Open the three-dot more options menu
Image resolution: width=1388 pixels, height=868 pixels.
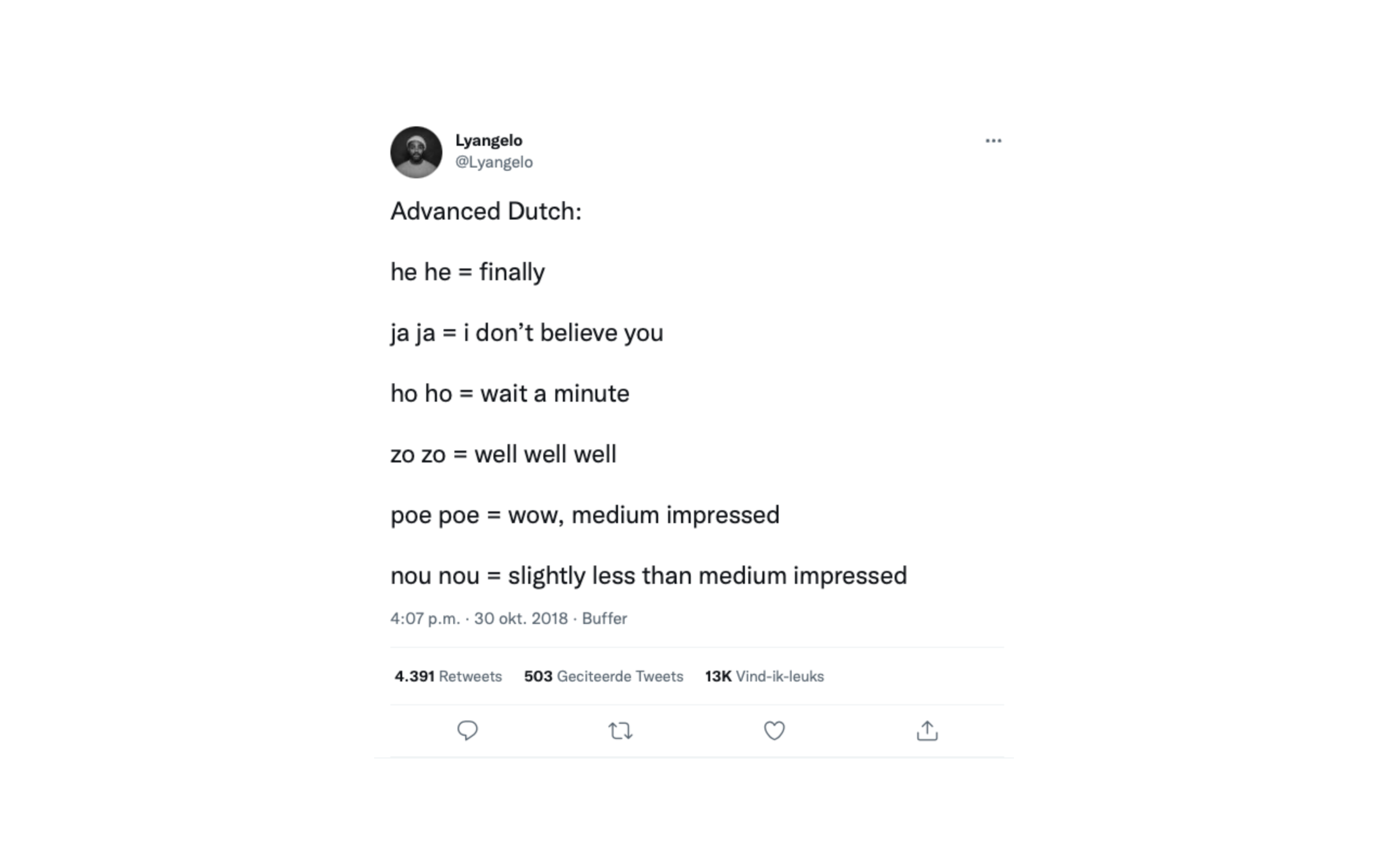(993, 140)
